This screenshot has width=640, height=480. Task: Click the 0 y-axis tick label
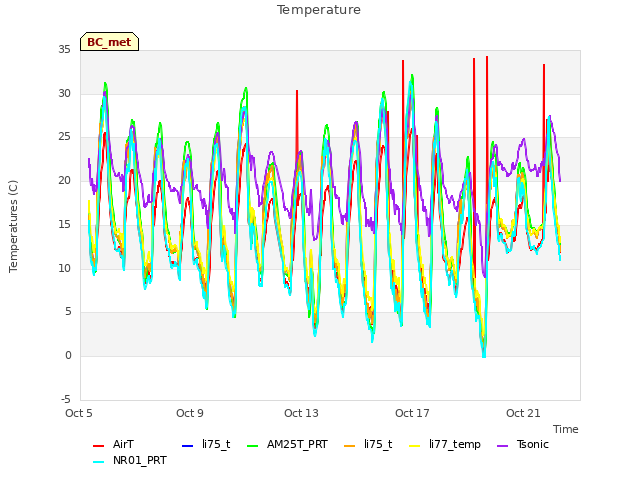(x=68, y=356)
